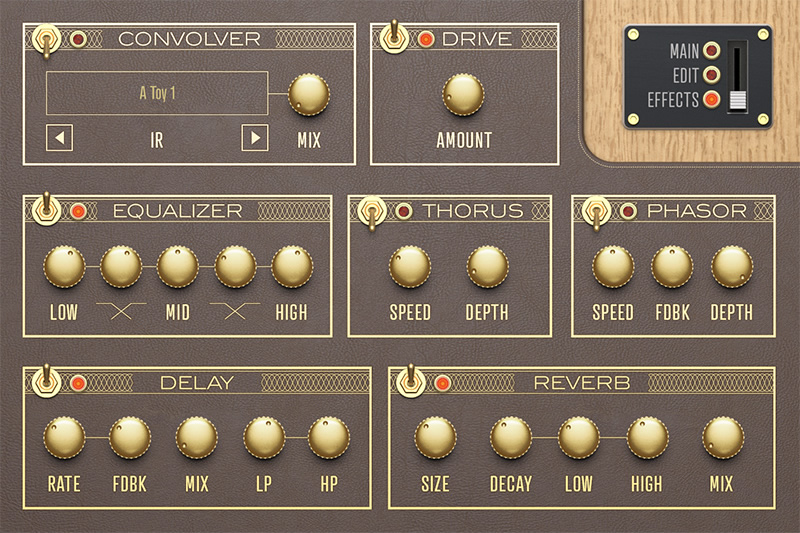Click the Equalizer MID knob
This screenshot has width=800, height=533.
click(x=178, y=267)
